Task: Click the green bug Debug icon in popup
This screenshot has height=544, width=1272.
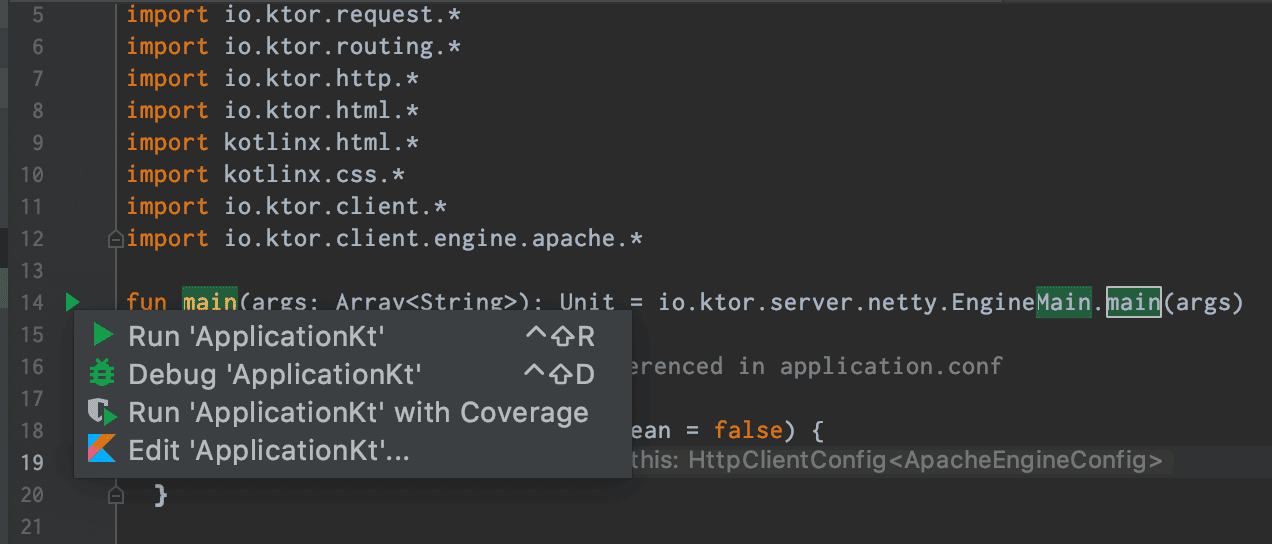Action: [102, 374]
